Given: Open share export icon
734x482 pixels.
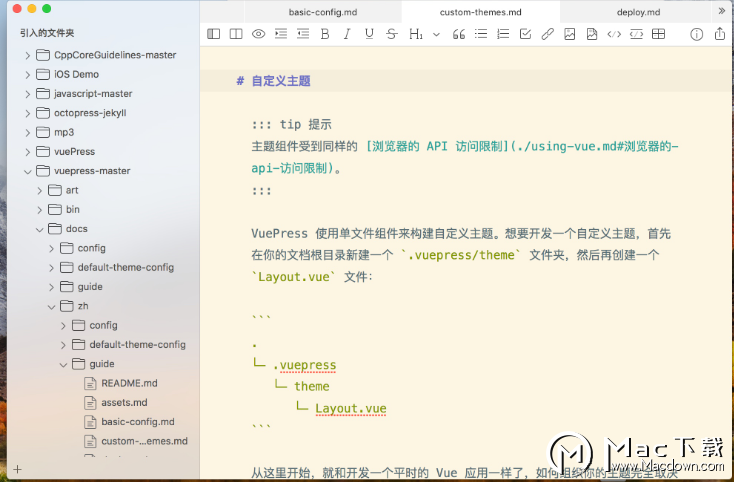Looking at the screenshot, I should click(x=719, y=33).
